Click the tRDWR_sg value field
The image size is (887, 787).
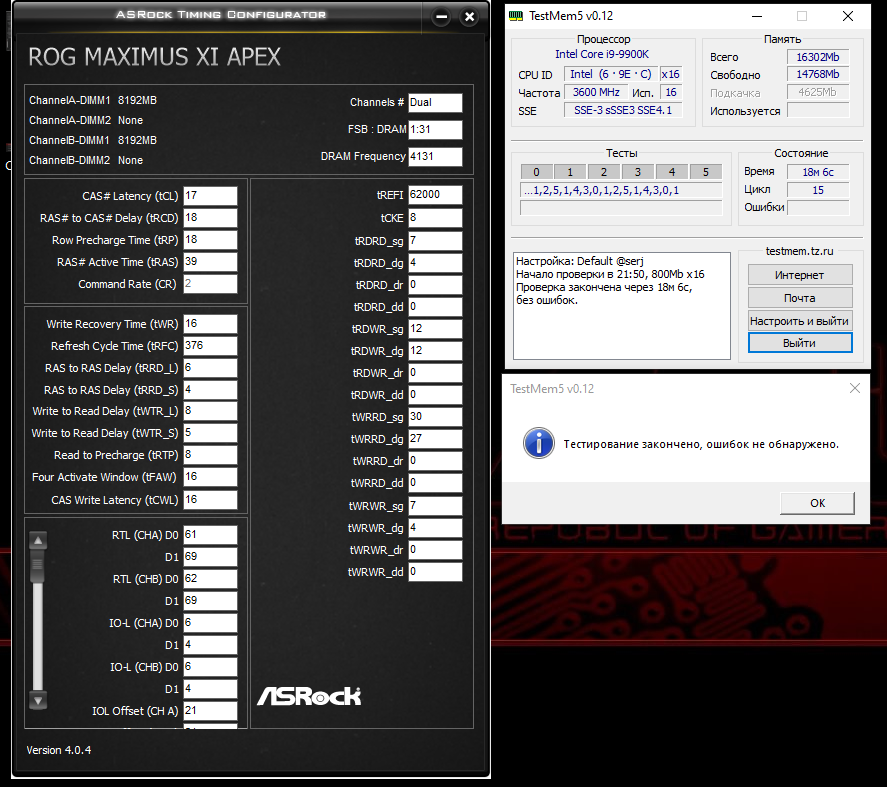(435, 329)
